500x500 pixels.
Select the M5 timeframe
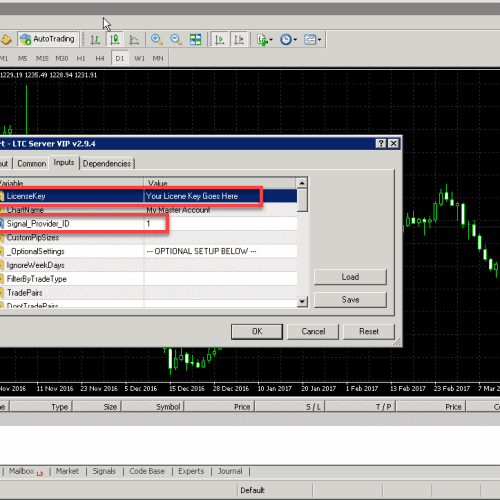pyautogui.click(x=23, y=58)
